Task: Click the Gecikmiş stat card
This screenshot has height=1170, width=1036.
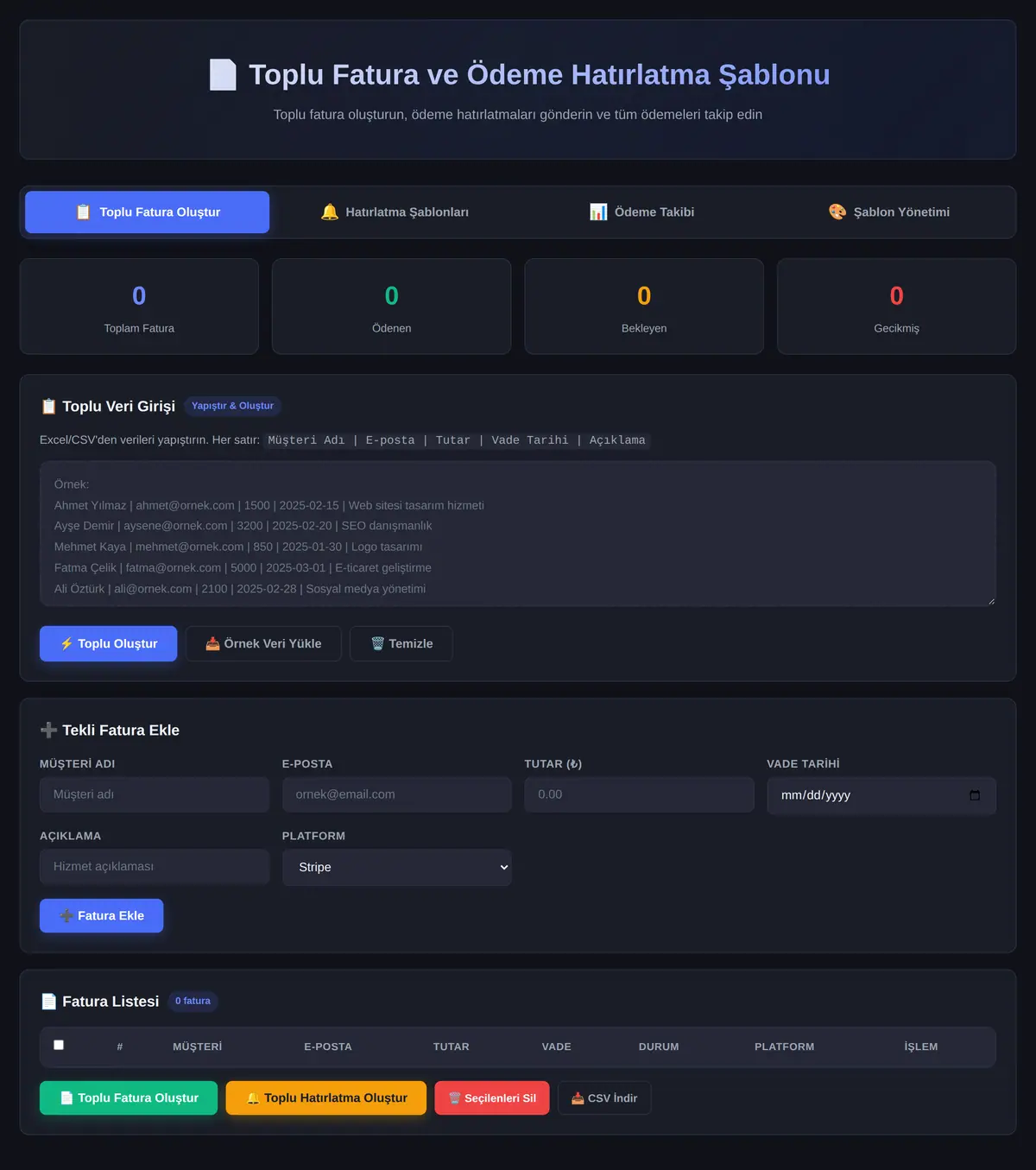Action: (x=897, y=307)
